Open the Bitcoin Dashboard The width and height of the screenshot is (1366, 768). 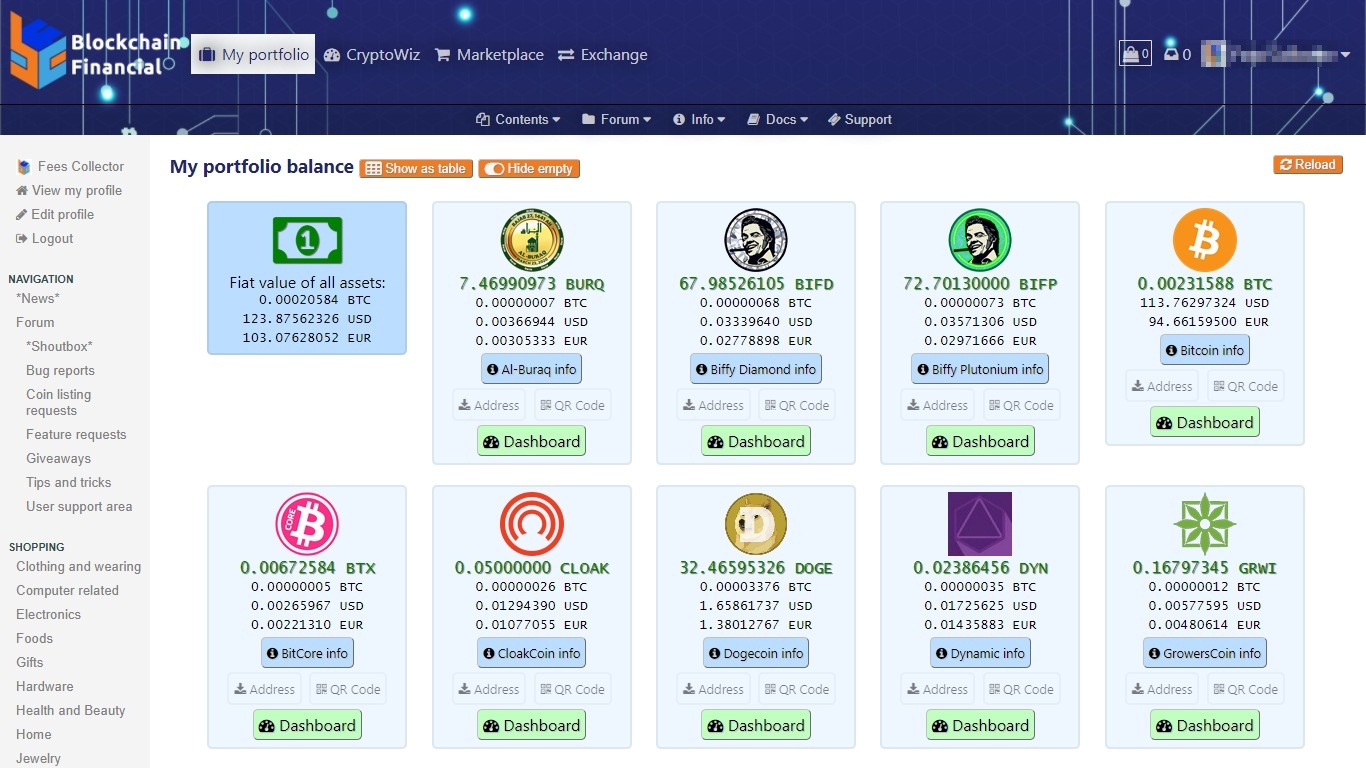(x=1204, y=422)
